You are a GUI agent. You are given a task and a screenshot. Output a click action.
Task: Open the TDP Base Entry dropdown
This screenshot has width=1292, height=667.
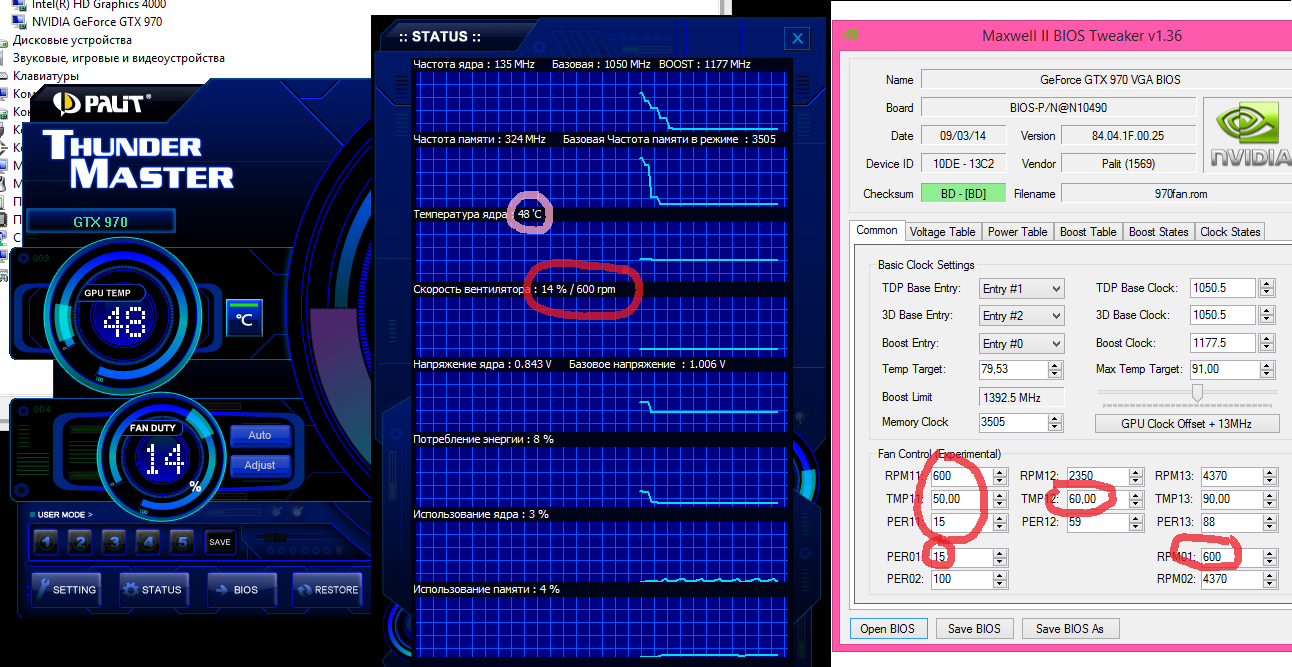(1022, 288)
